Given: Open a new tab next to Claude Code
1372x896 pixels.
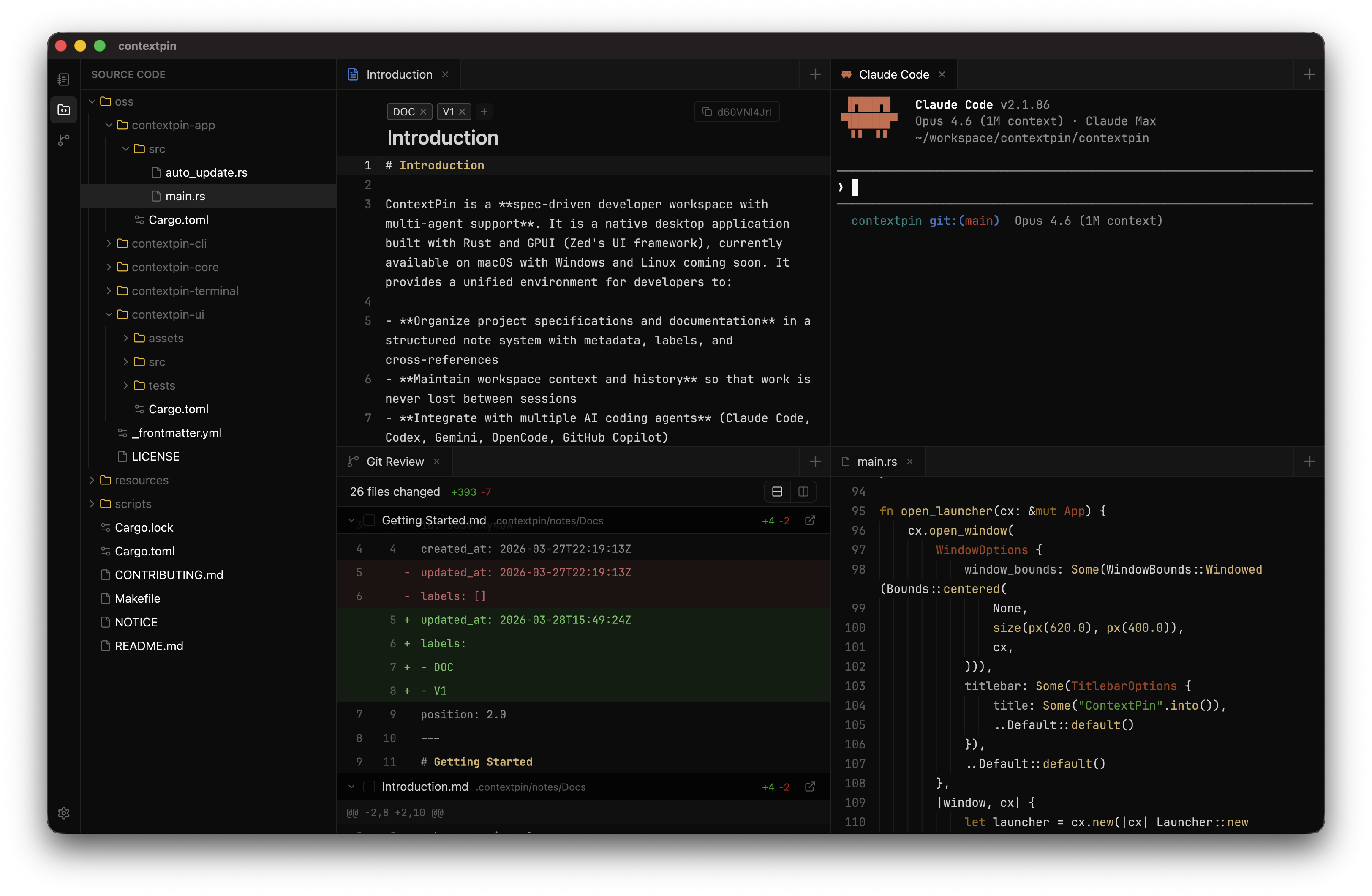Looking at the screenshot, I should click(1309, 74).
